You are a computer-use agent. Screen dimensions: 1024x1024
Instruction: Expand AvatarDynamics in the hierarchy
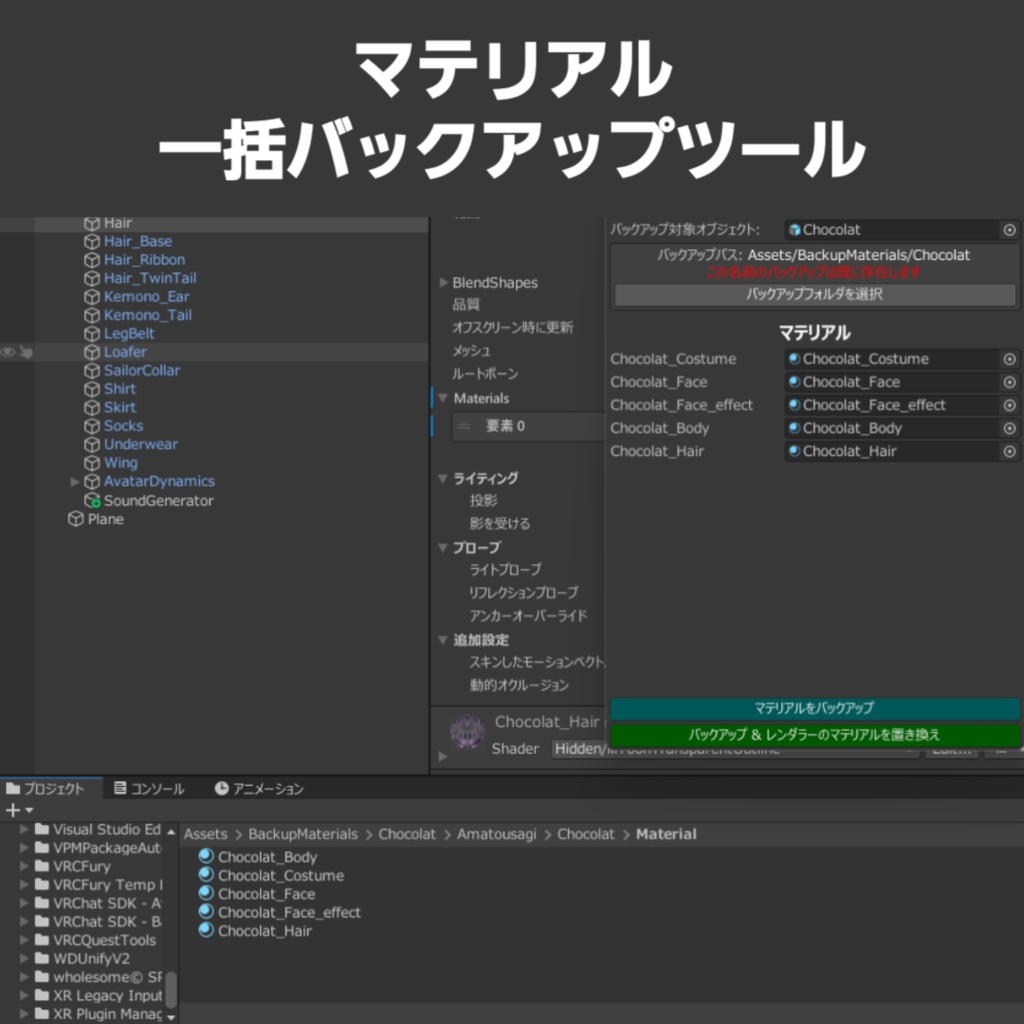73,481
